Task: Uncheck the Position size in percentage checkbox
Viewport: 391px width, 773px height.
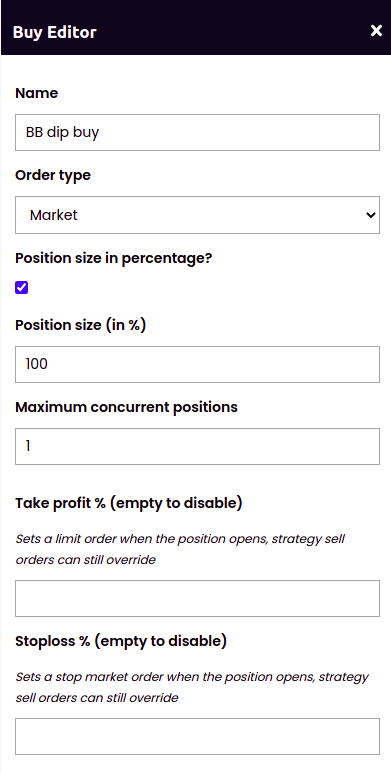Action: [22, 288]
